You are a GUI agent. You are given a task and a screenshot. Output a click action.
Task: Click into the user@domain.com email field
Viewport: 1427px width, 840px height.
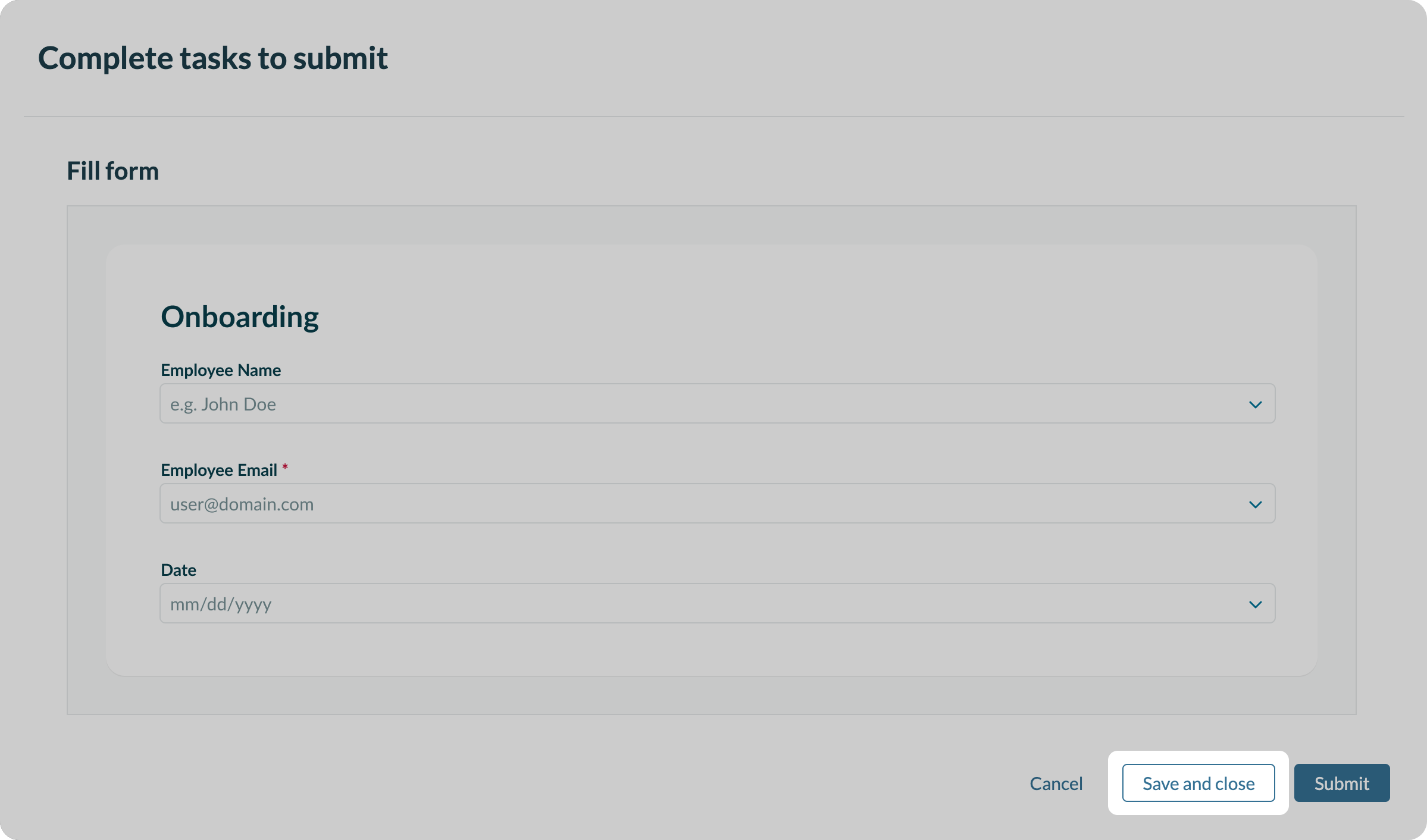click(655, 504)
